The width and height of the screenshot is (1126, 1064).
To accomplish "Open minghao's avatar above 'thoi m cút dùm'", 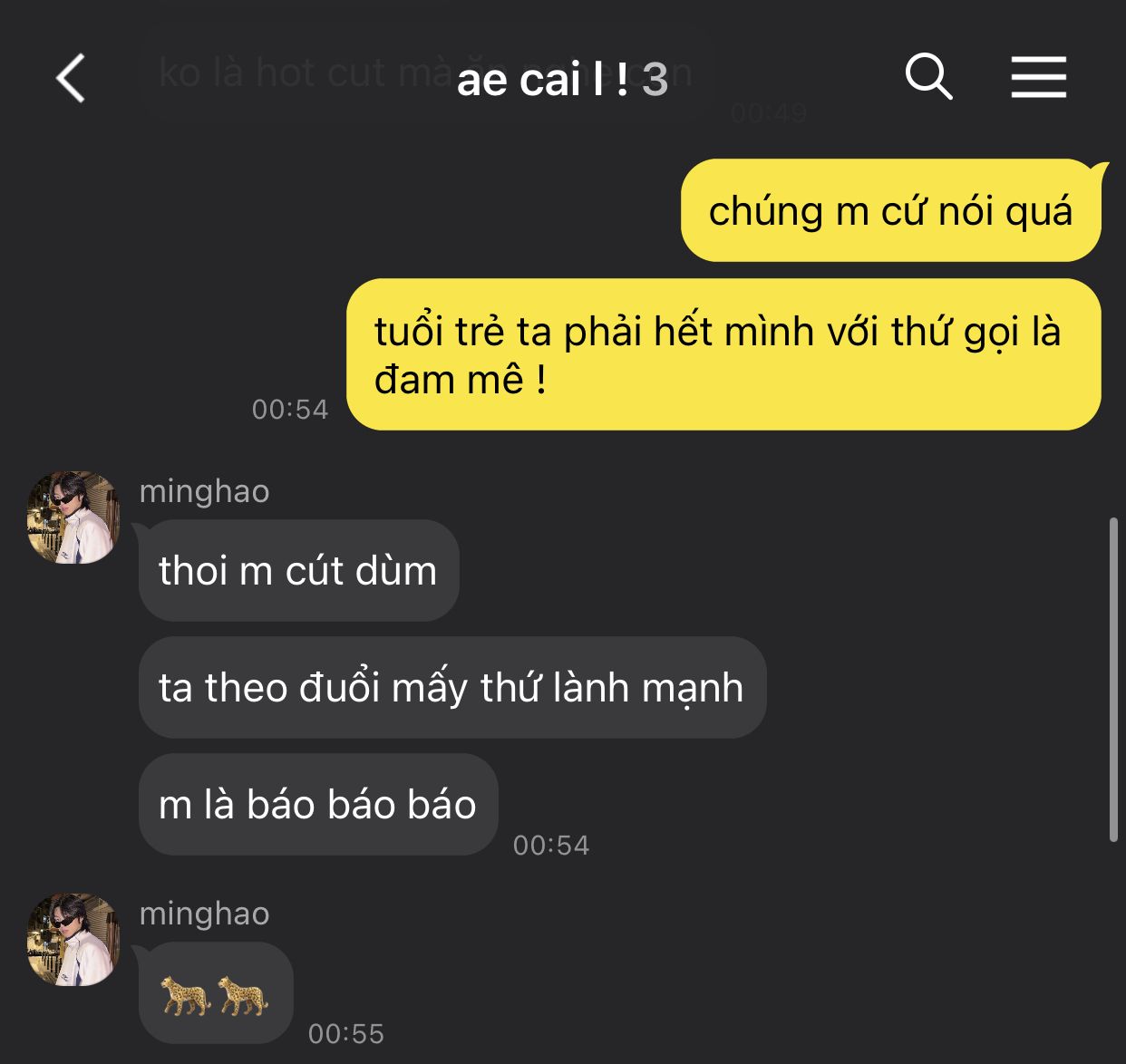I will tap(73, 517).
